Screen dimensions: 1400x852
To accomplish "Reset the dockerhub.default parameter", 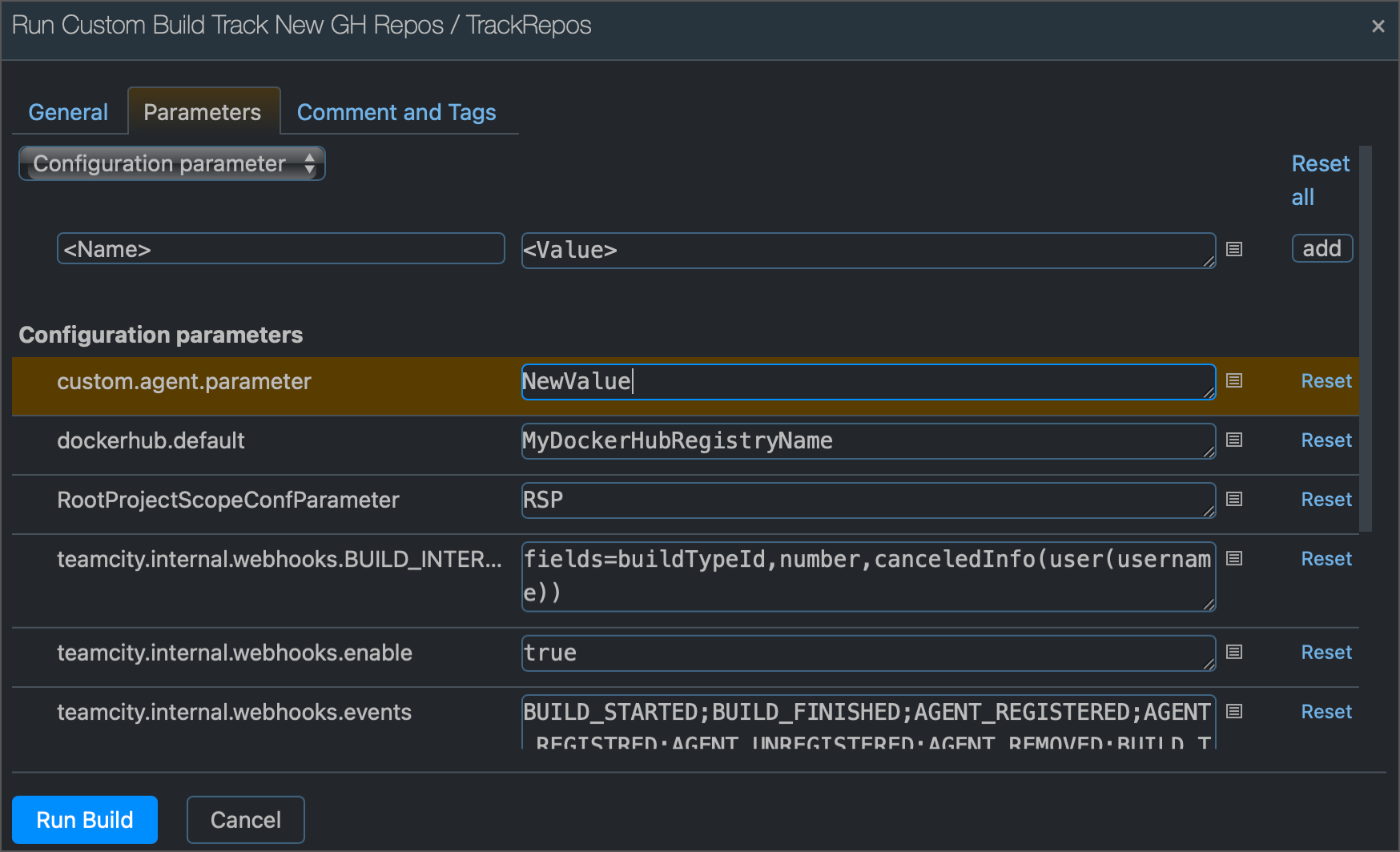I will (1326, 440).
